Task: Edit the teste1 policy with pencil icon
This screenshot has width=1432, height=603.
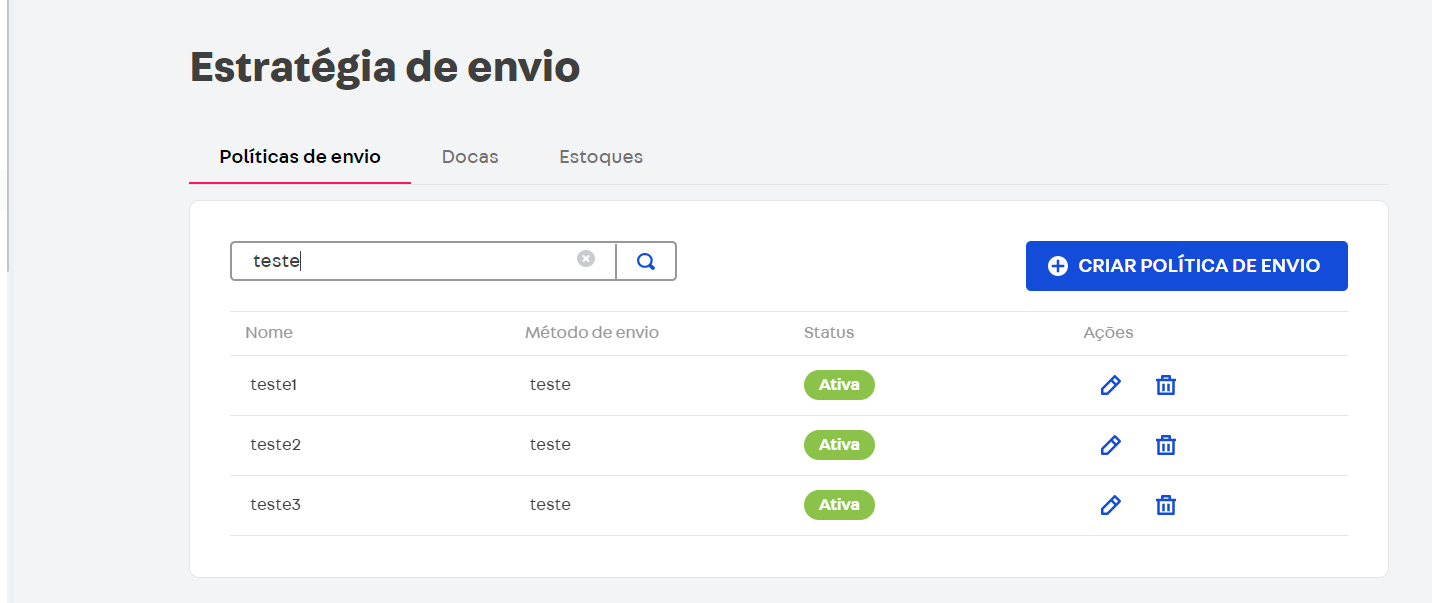Action: pos(1110,385)
